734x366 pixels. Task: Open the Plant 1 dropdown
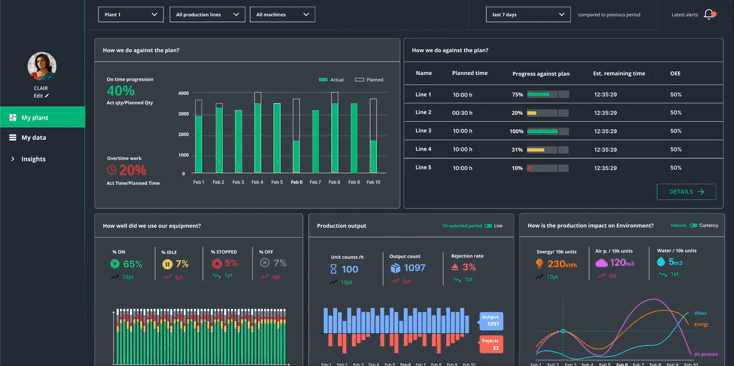[131, 15]
